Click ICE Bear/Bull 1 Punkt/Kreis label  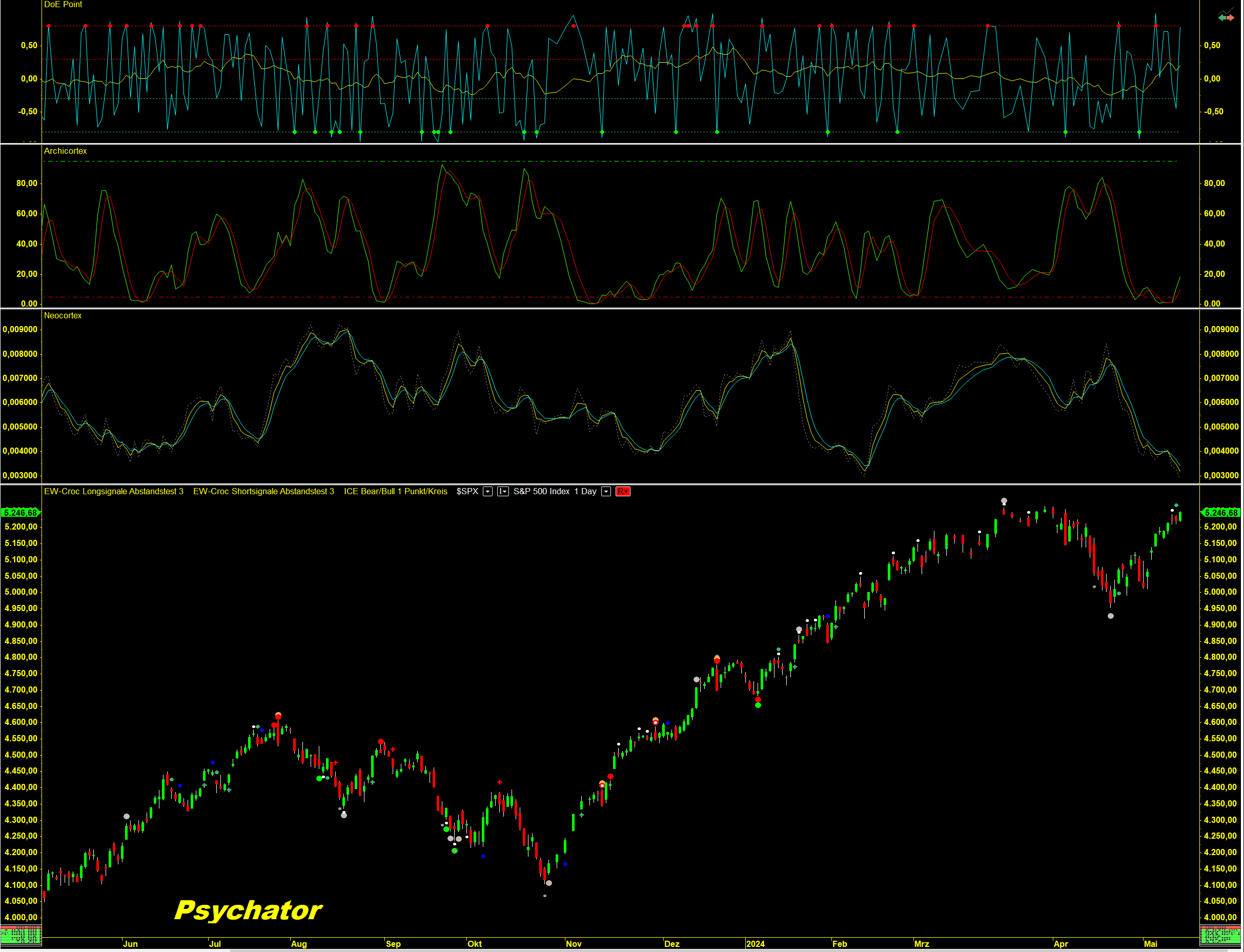pyautogui.click(x=395, y=491)
